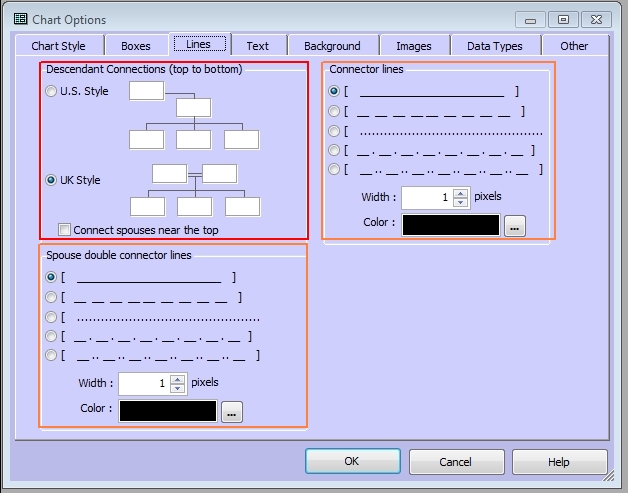Select dashed line for Connector lines
Screen dimensions: 628x493
pos(334,111)
